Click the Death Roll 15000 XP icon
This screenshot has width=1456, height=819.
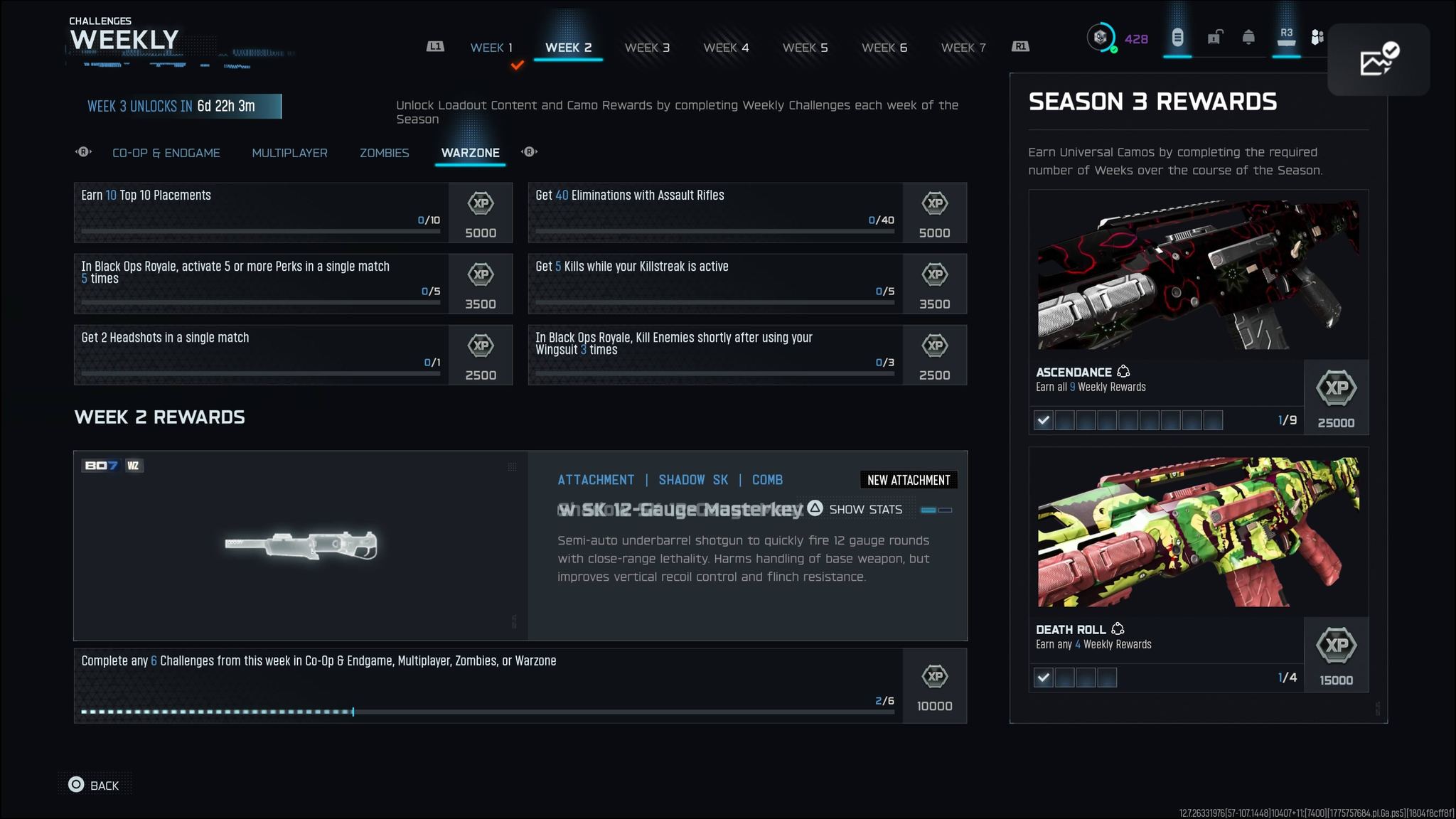[1336, 646]
